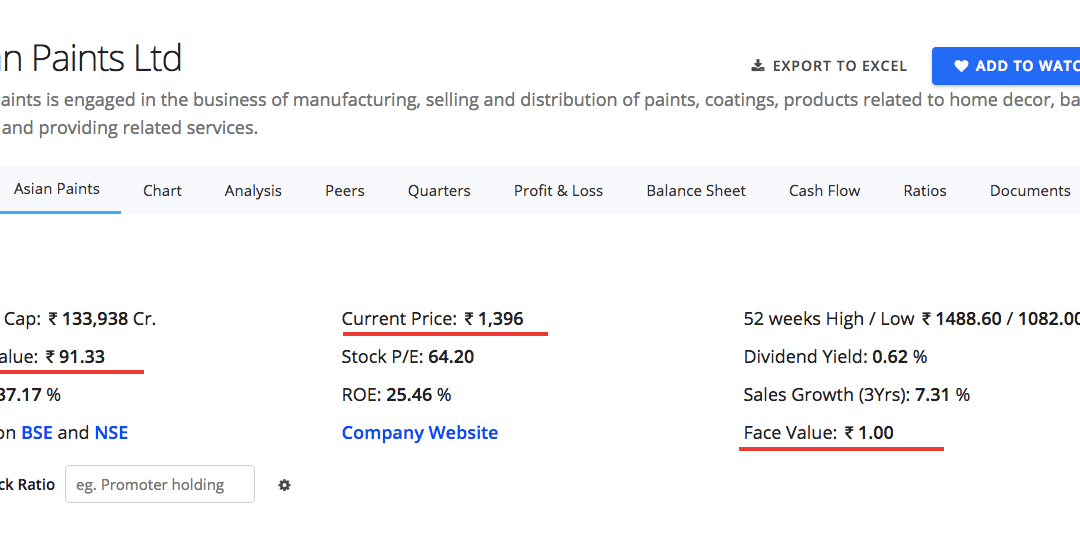
Task: Click the gear icon beside ratio input
Action: coord(284,485)
